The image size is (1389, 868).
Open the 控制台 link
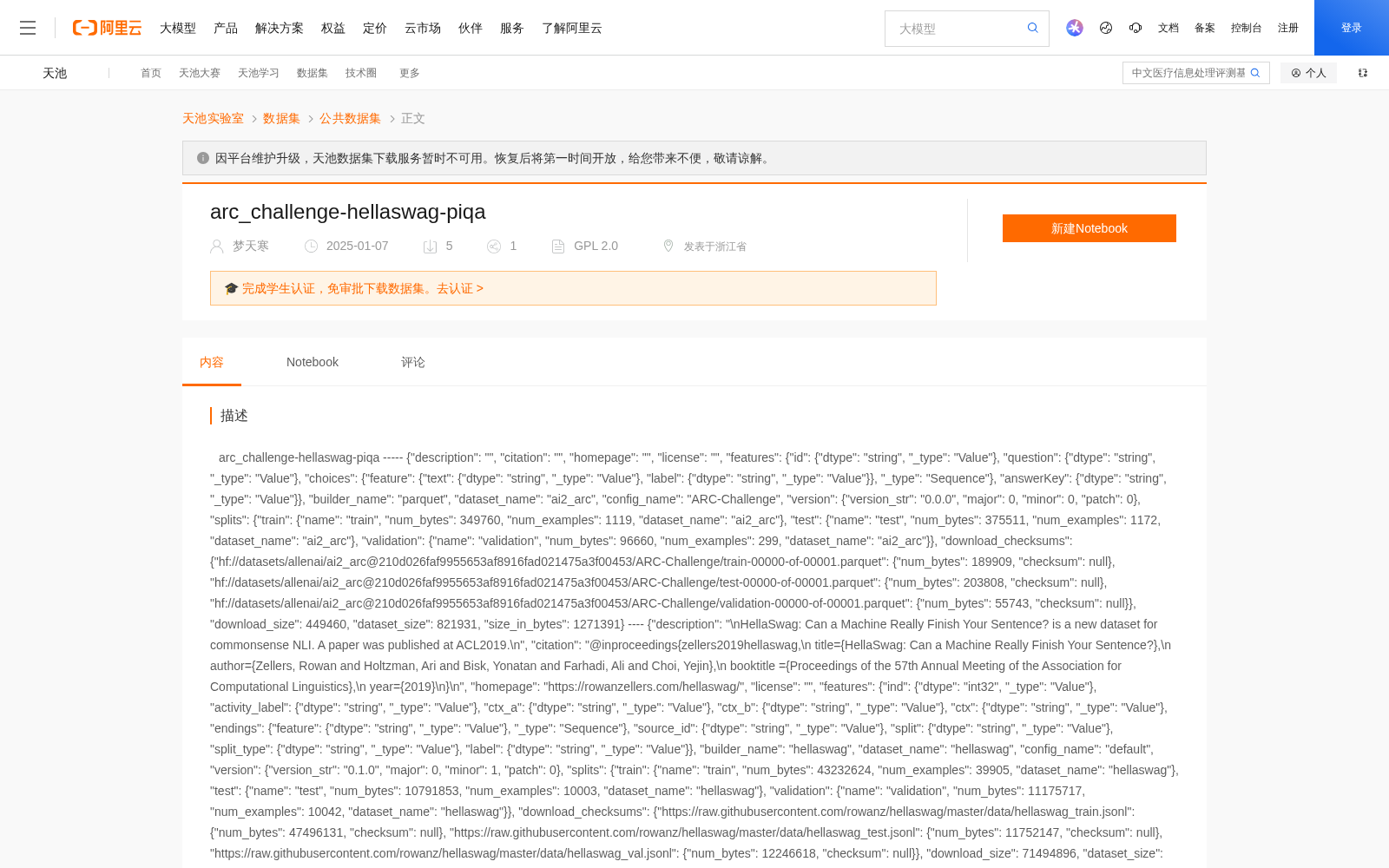(1246, 28)
